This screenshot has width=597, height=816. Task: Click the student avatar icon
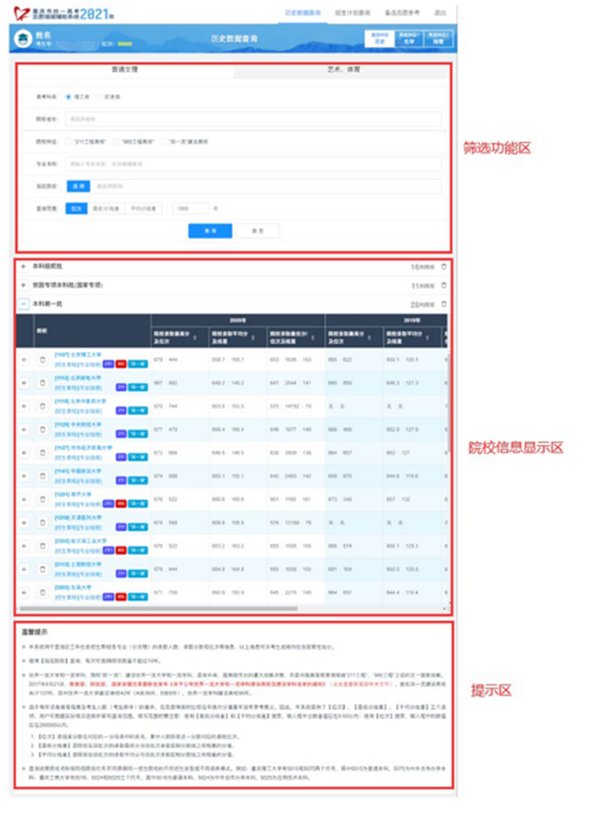click(23, 39)
